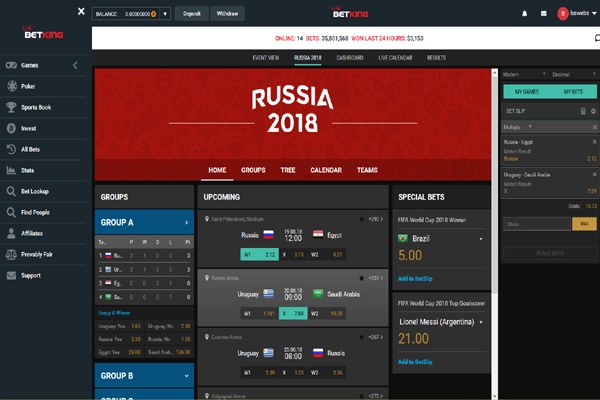Image resolution: width=600 pixels, height=400 pixels.
Task: Select the Groups tab on banner
Action: click(253, 170)
